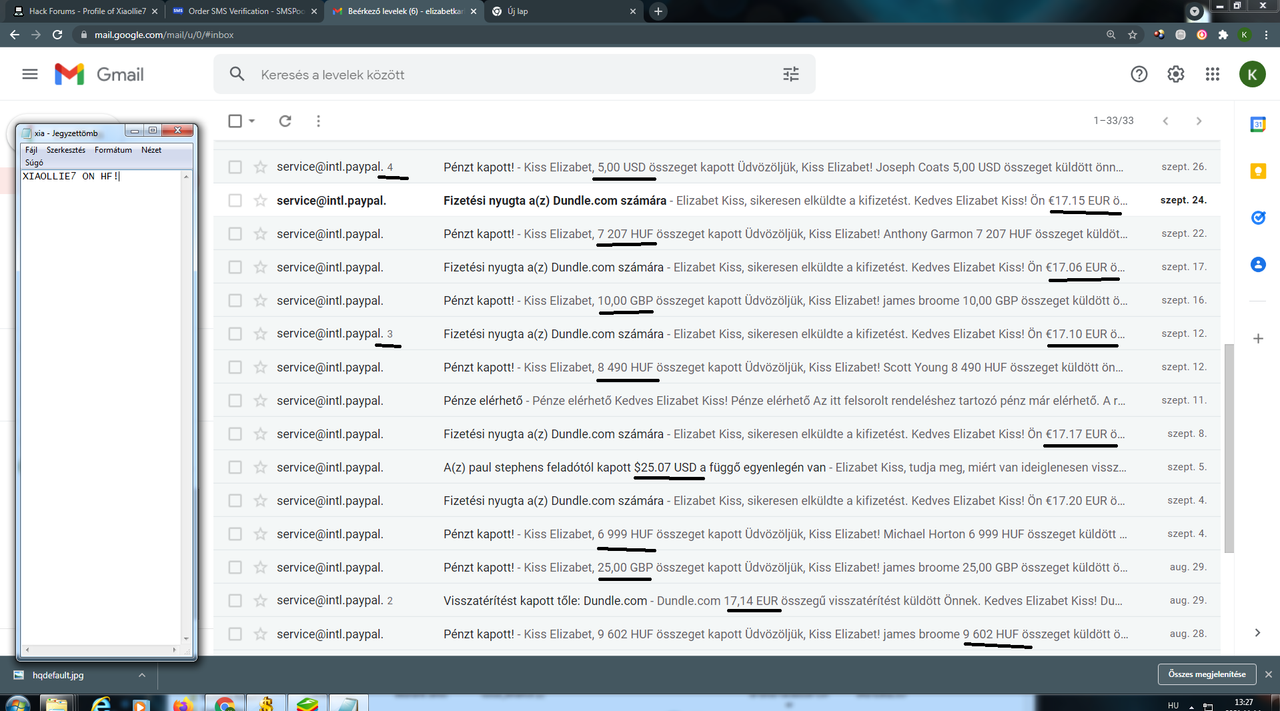1280x711 pixels.
Task: Go to the next page of emails
Action: tap(1199, 121)
